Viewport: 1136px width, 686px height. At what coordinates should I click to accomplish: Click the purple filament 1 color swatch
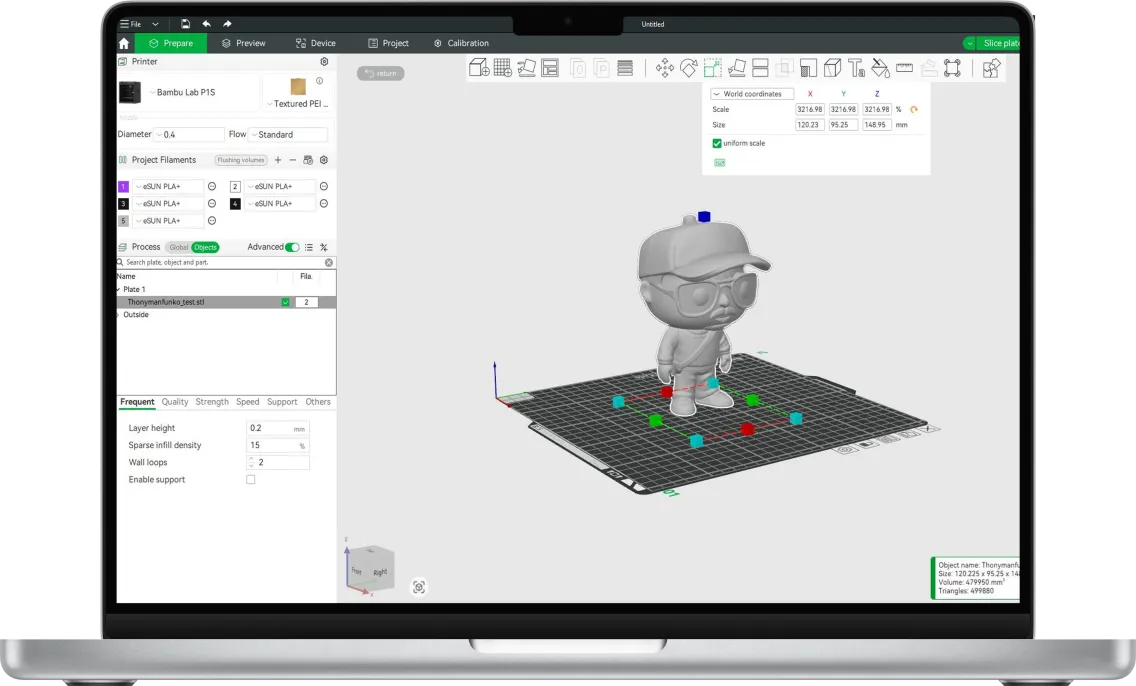tap(123, 187)
